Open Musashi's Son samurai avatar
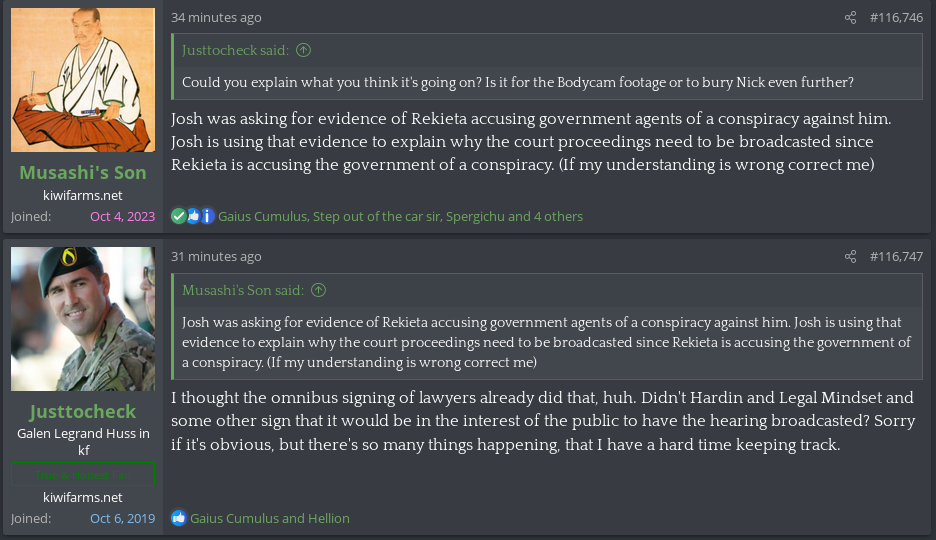The height and width of the screenshot is (540, 936). click(83, 80)
